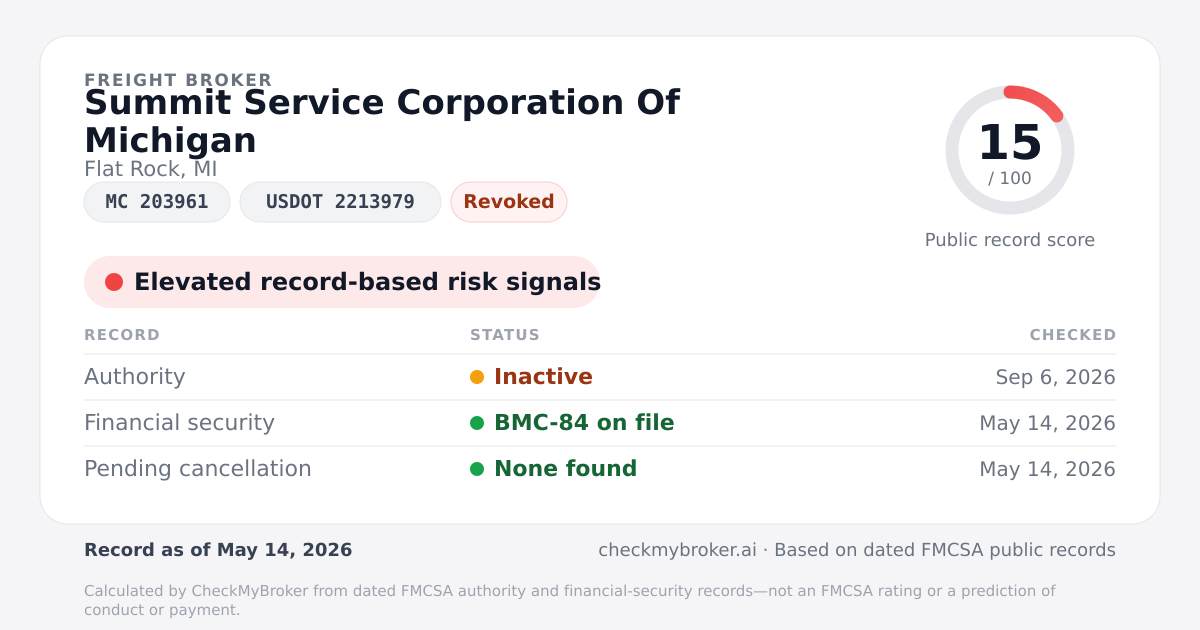The image size is (1200, 630).
Task: Click the red dot beside Elevated risk signals
Action: [x=114, y=282]
